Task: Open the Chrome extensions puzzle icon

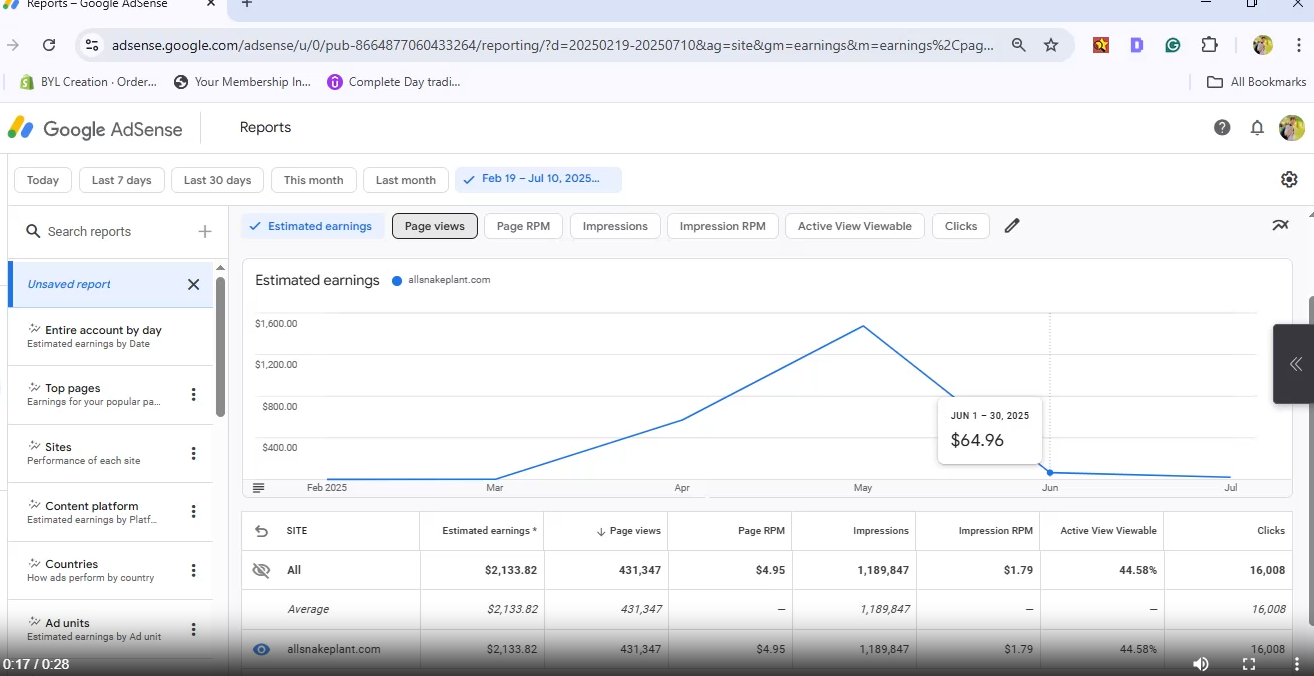Action: [1210, 45]
